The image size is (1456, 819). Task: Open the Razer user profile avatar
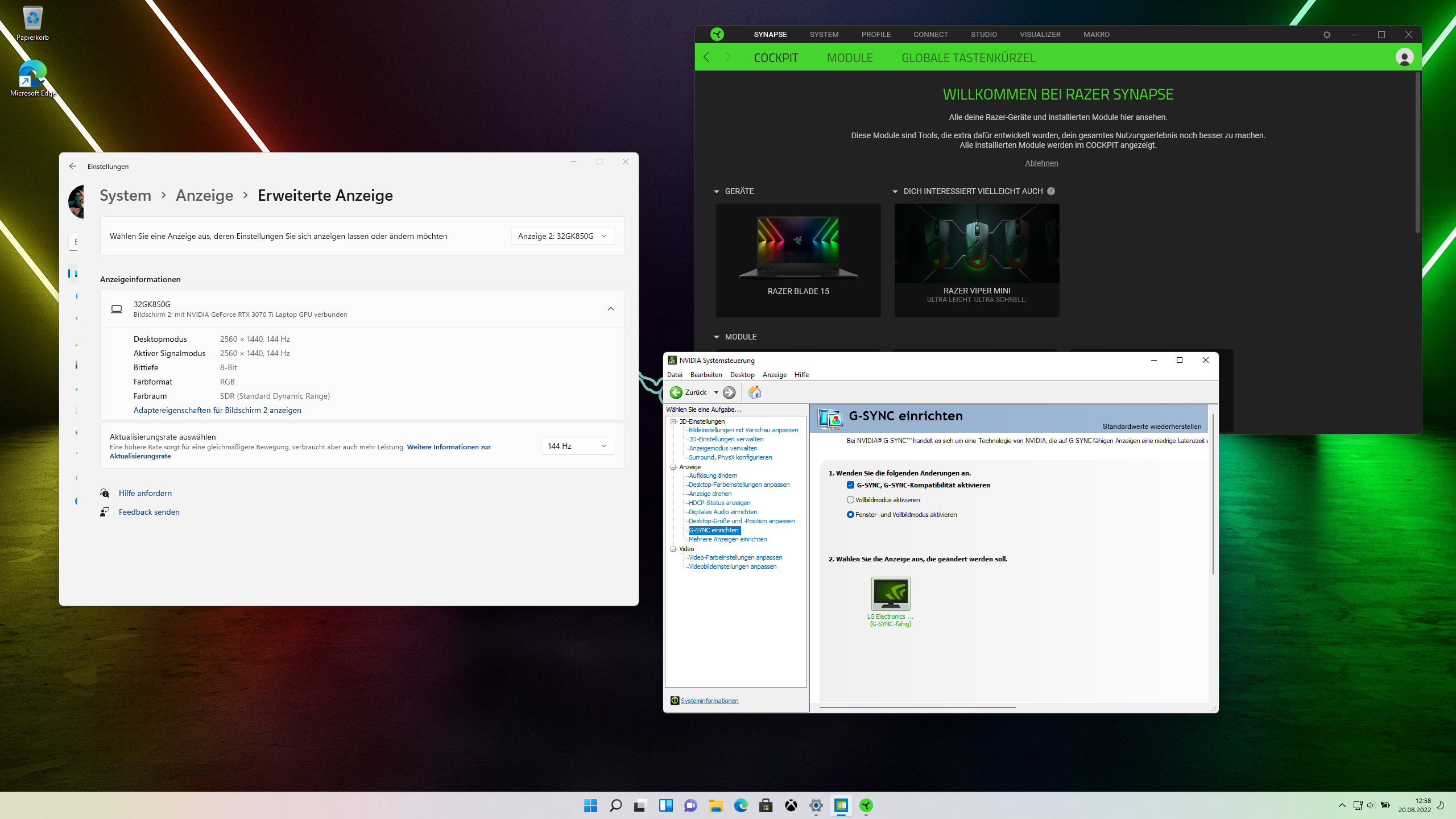[x=1404, y=57]
